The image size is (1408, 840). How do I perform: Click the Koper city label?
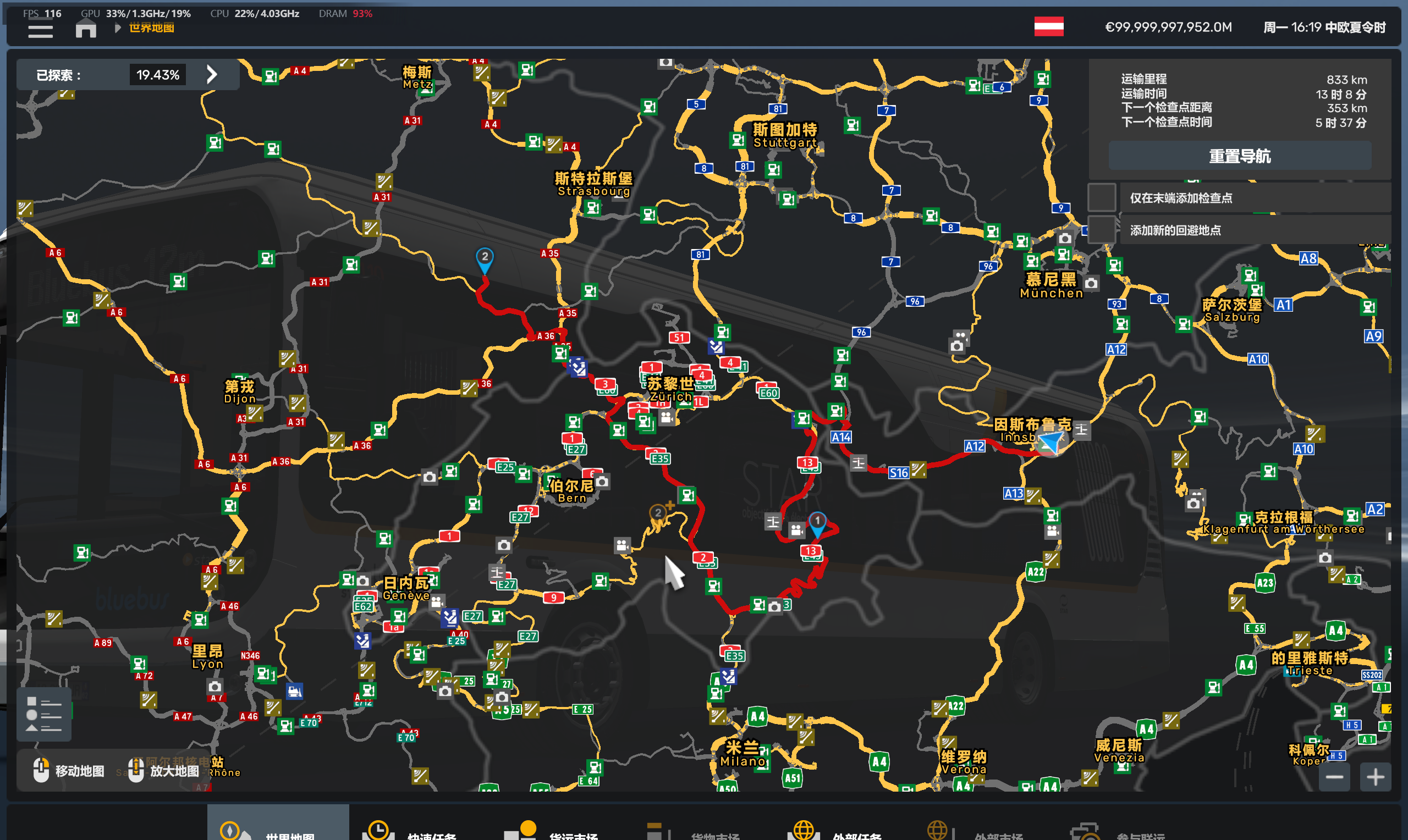click(x=1308, y=755)
